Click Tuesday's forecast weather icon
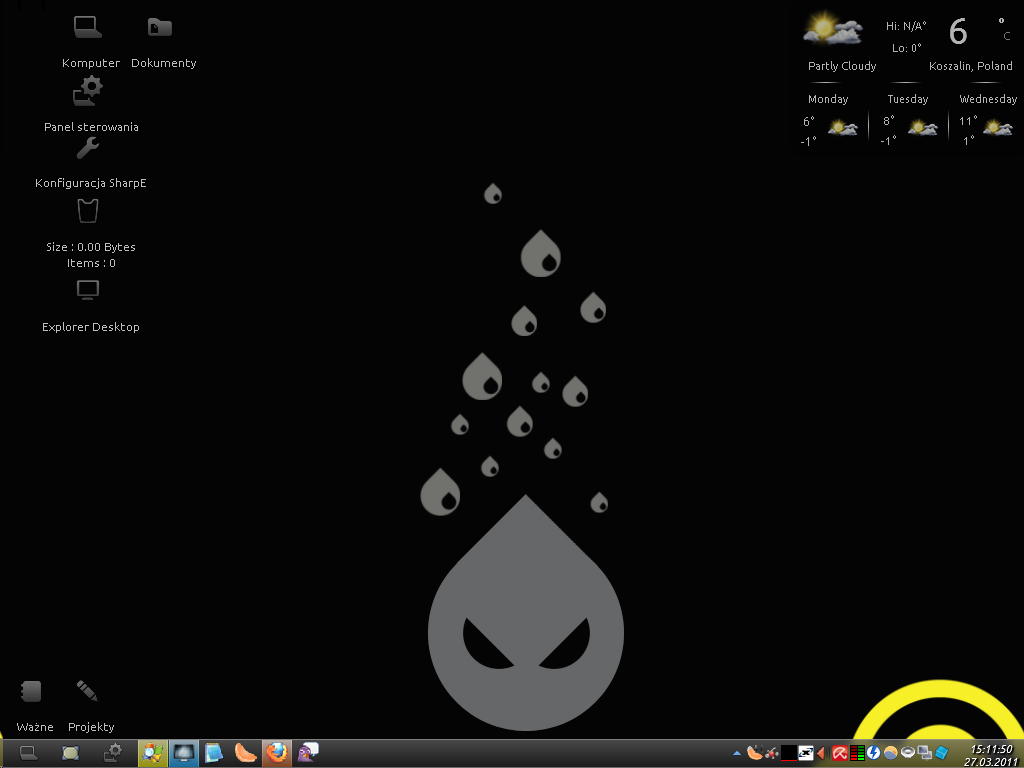Viewport: 1024px width, 768px height. point(922,127)
